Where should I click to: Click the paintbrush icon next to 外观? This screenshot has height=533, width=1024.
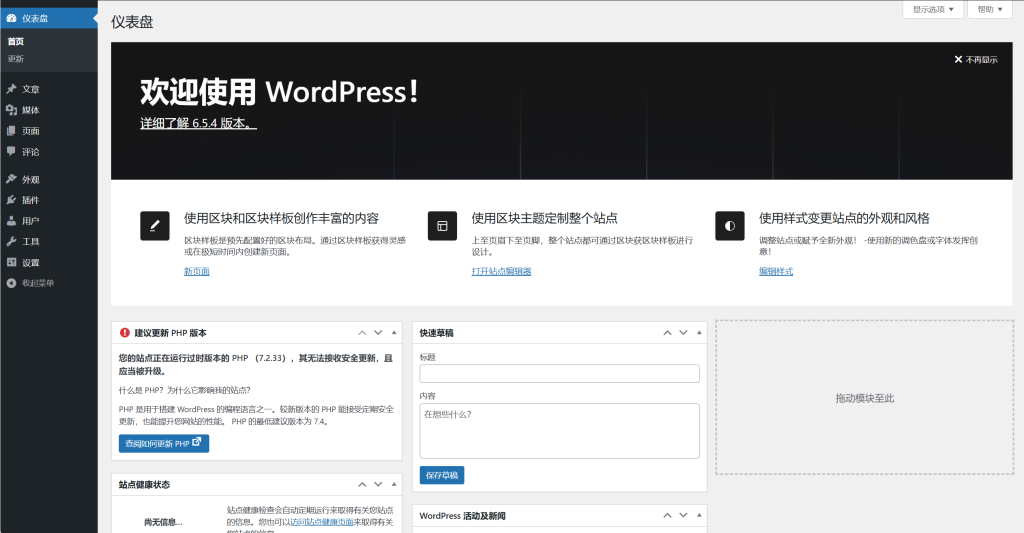11,179
